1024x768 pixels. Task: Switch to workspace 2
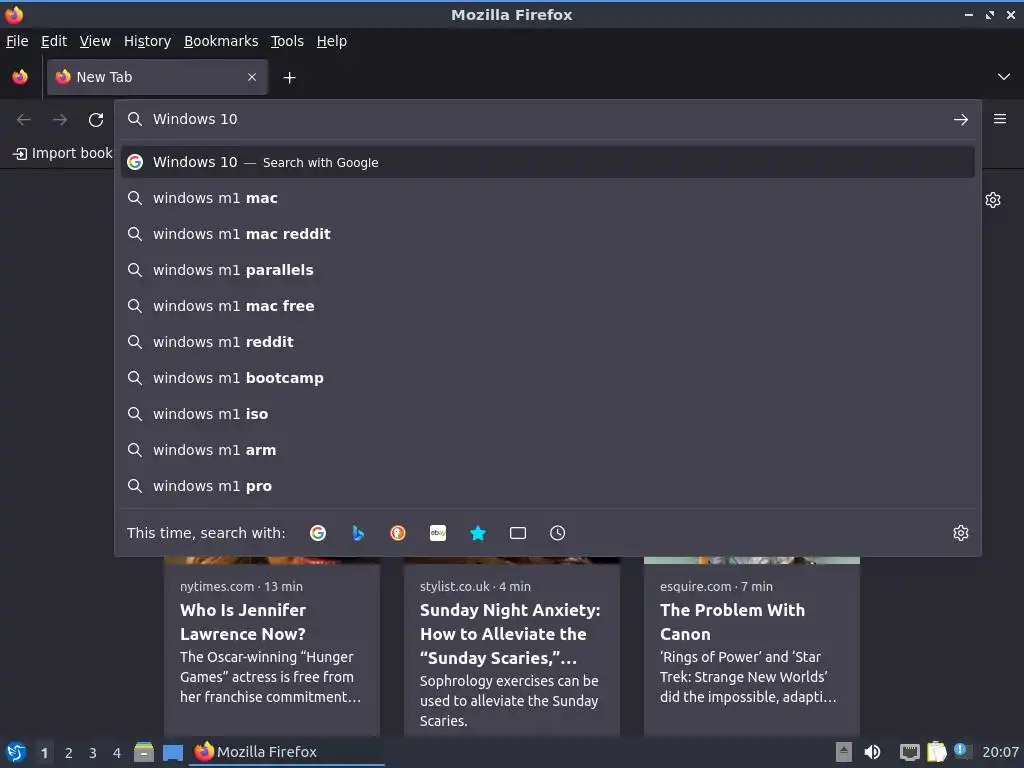coord(69,753)
